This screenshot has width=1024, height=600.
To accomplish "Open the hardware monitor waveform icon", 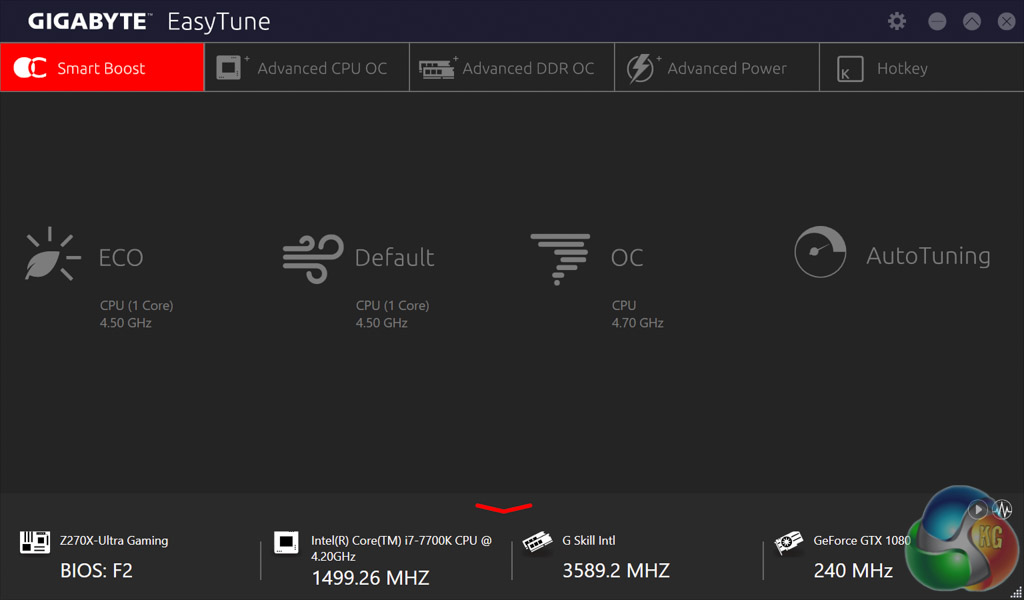I will coord(1001,510).
